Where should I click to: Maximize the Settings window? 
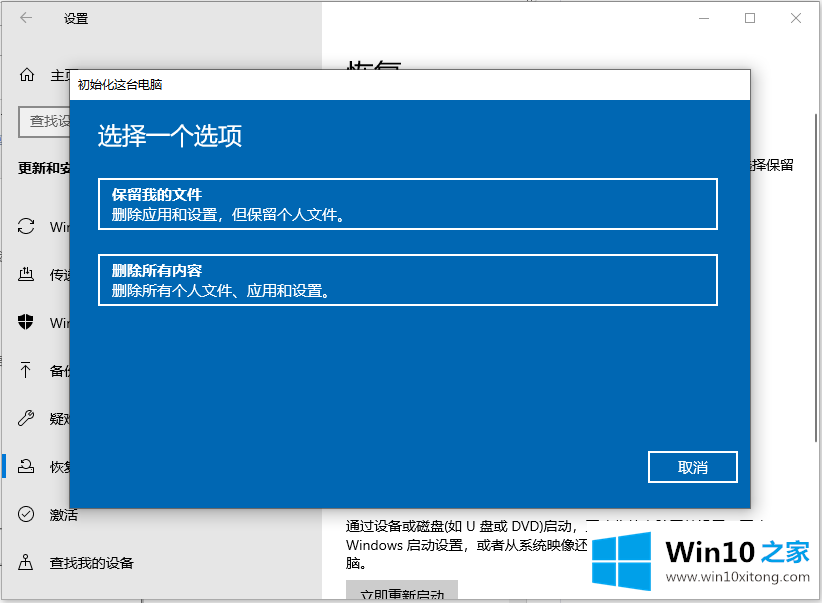750,18
